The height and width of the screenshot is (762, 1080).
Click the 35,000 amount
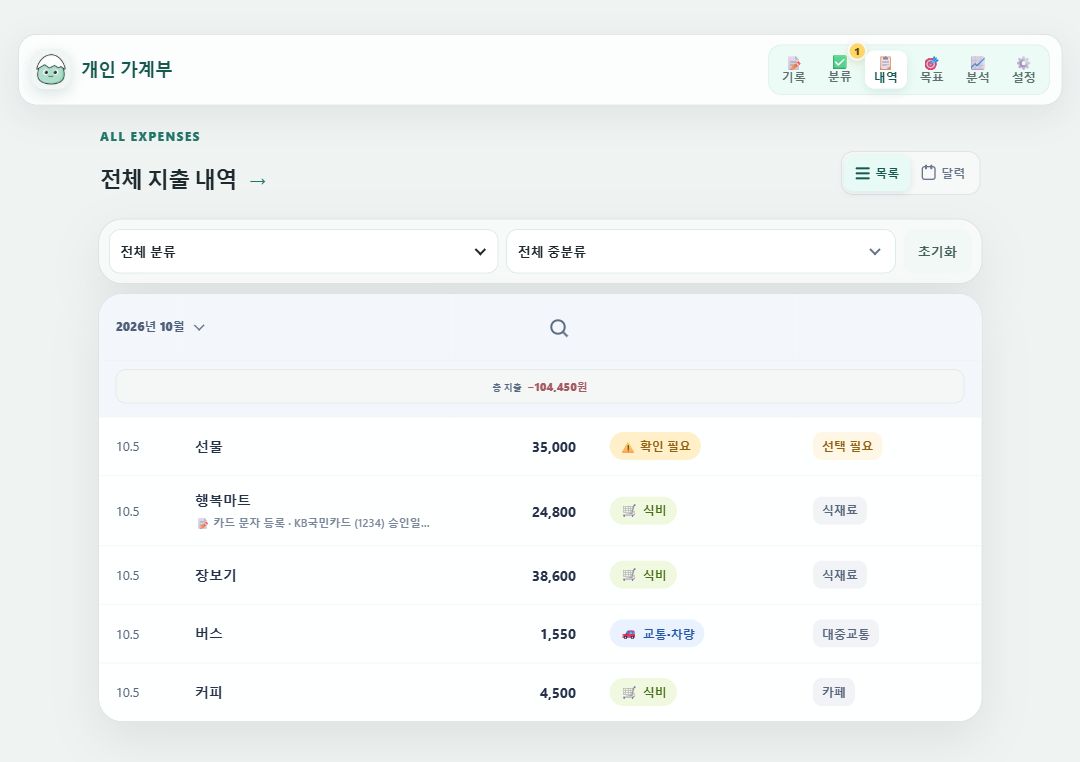click(x=554, y=447)
